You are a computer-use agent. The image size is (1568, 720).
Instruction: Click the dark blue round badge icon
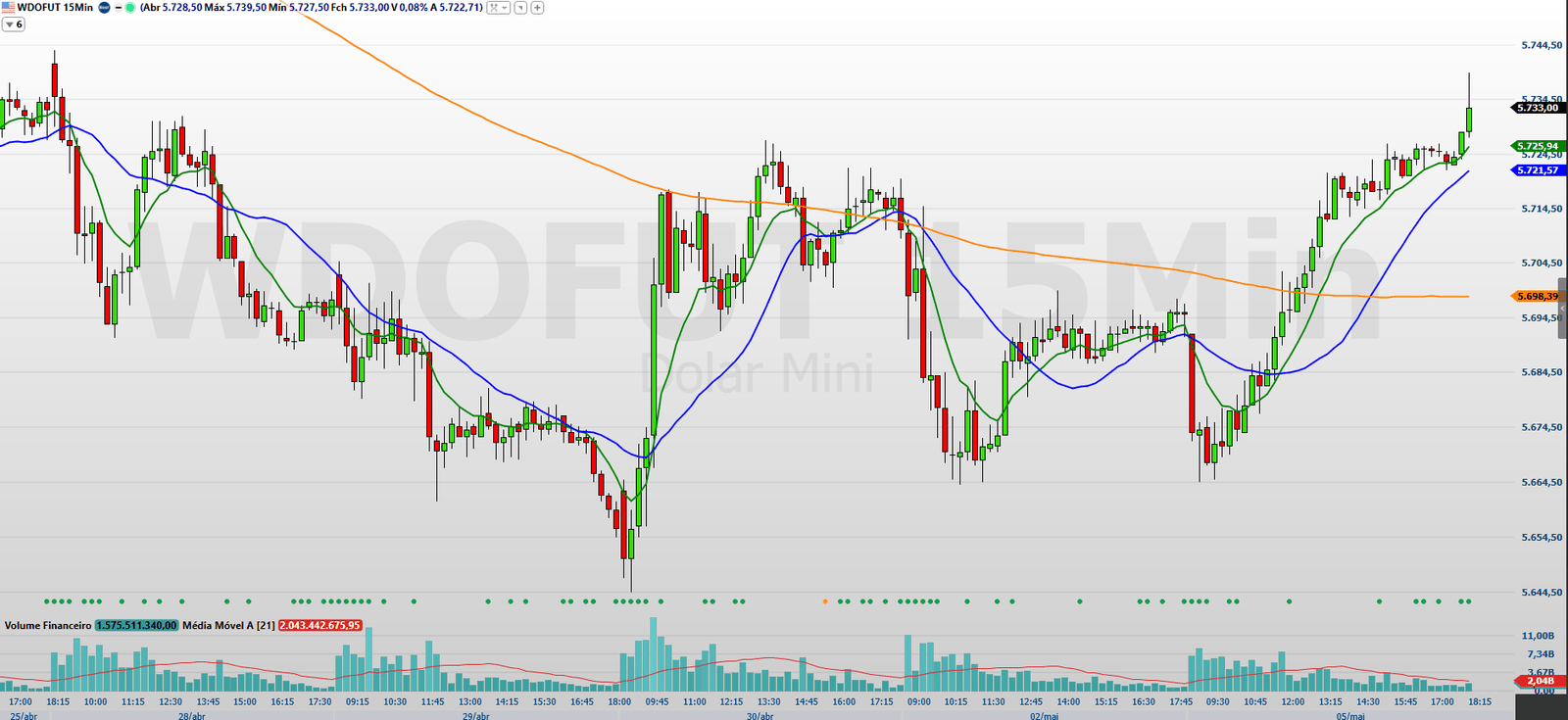[104, 8]
